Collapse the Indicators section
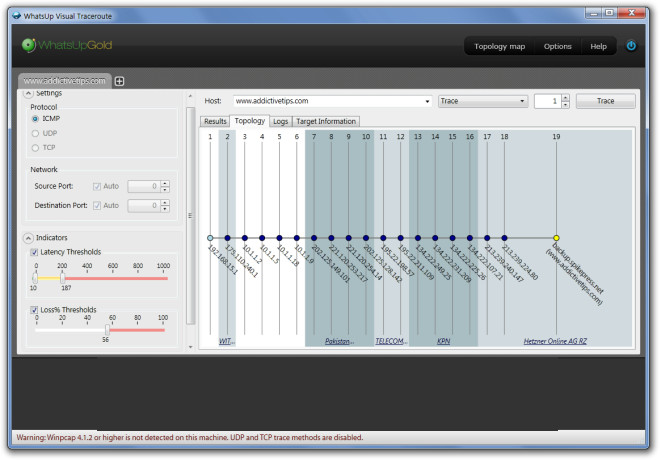Screen dimensions: 660x460 tap(28, 238)
